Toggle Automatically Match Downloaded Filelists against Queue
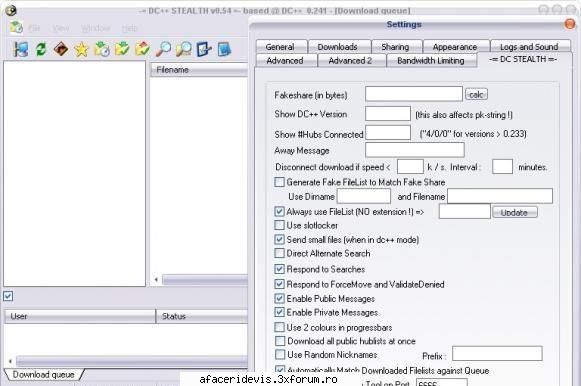 280,370
